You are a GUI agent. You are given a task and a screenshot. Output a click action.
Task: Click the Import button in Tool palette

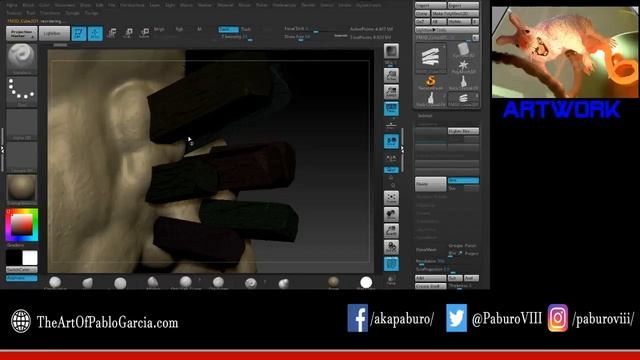click(431, 5)
